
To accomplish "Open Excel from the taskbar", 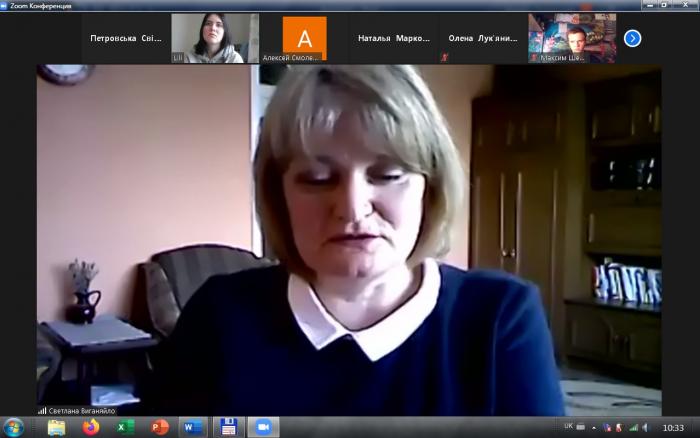I will 125,427.
